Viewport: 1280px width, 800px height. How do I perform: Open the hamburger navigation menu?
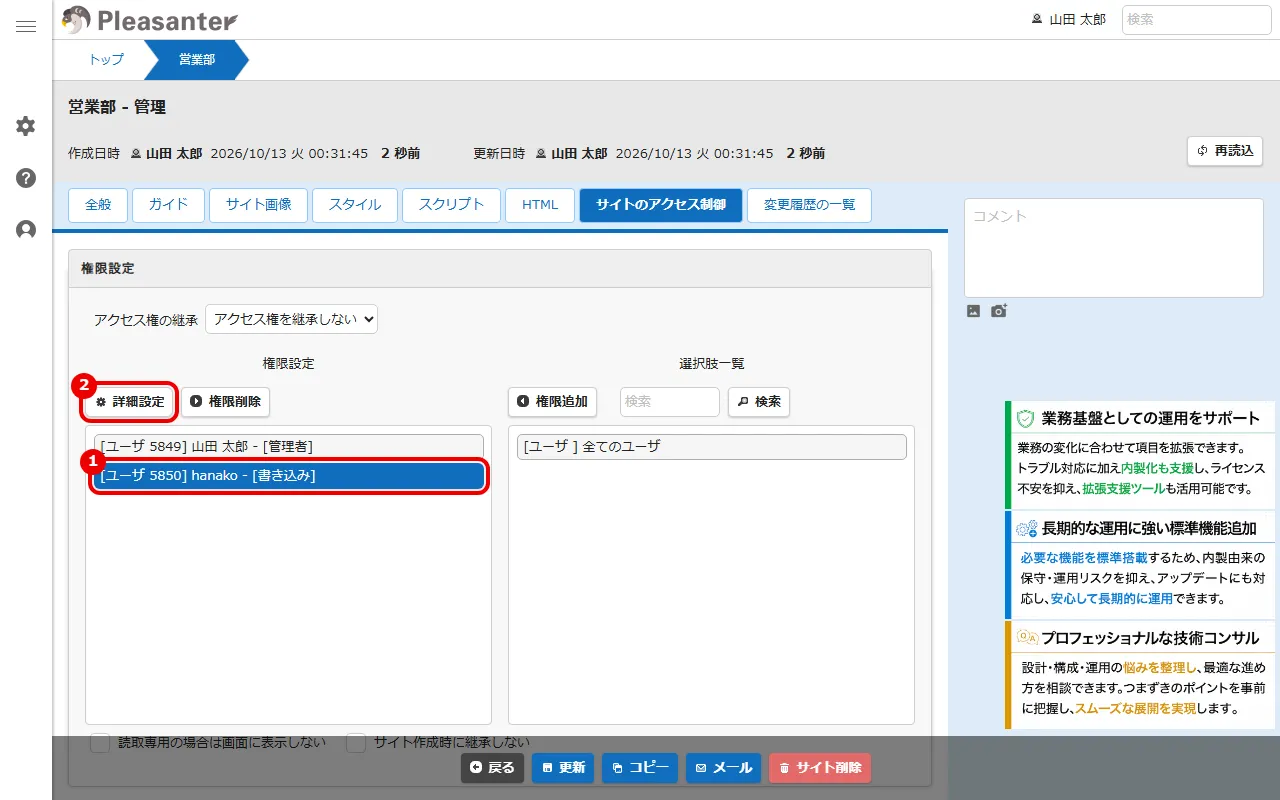coord(26,27)
